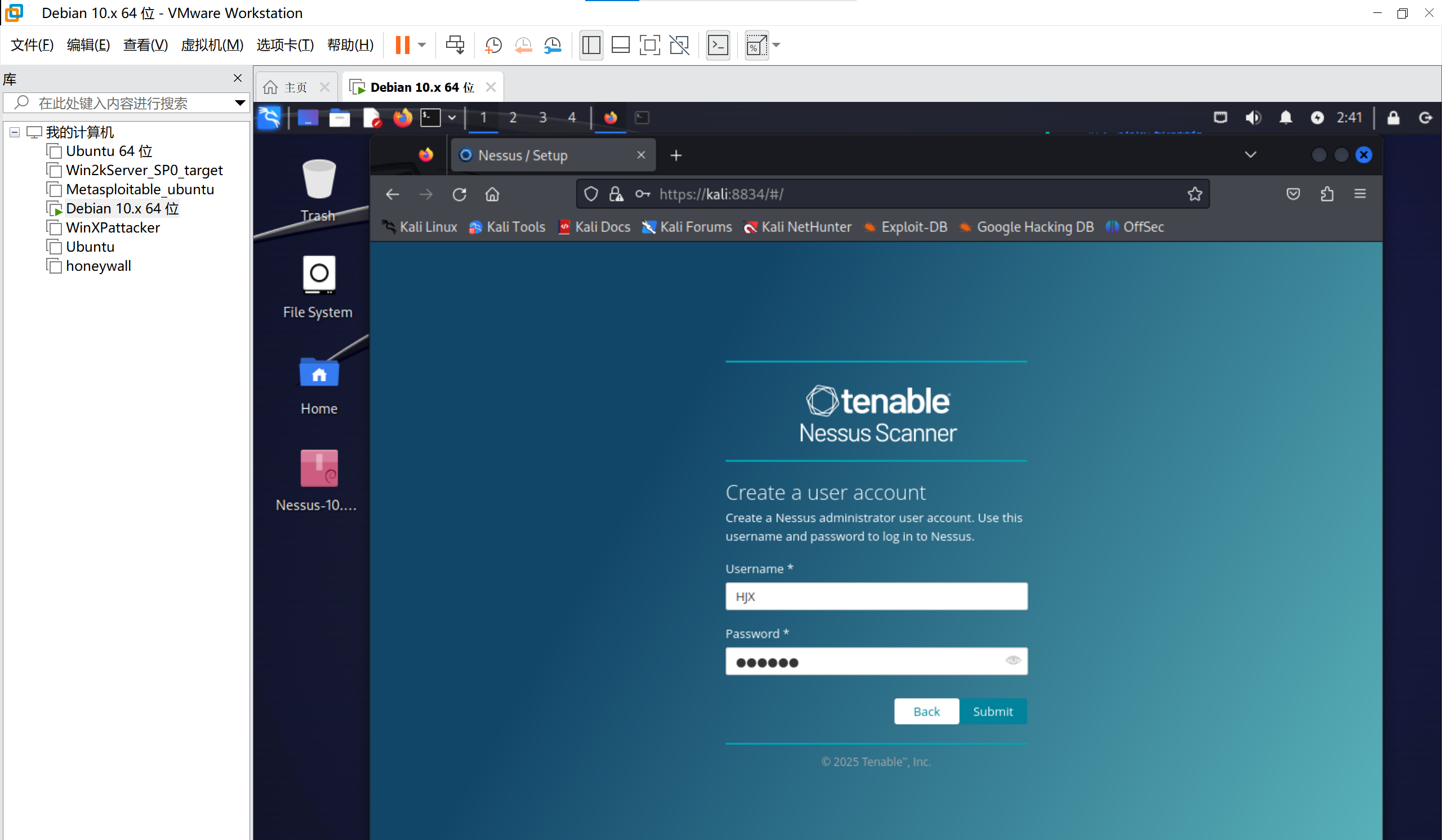Click Firefox reload page icon
This screenshot has height=840, width=1442.
(x=459, y=194)
